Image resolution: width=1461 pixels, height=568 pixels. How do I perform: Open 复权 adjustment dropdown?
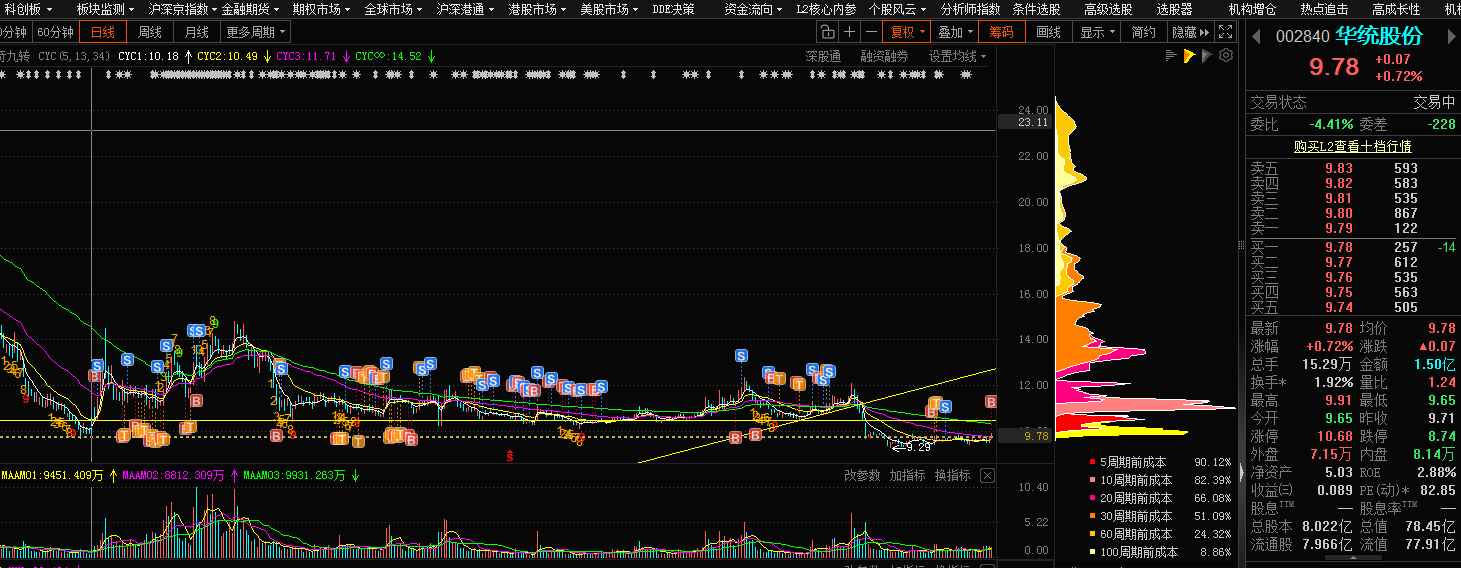(x=907, y=32)
